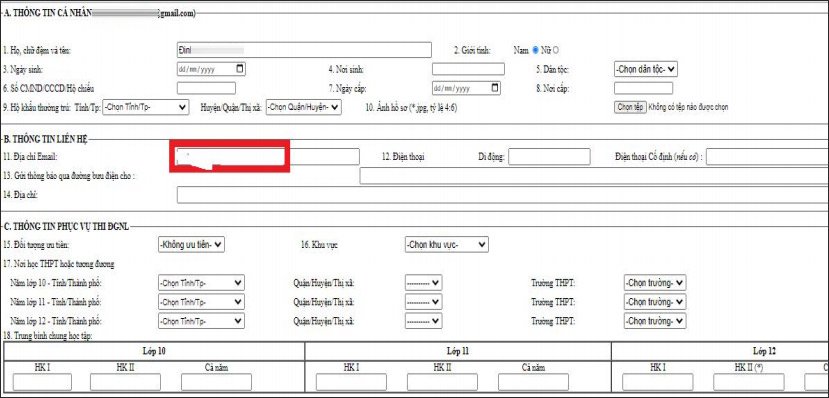Click the Nơi sinh input field
The height and width of the screenshot is (398, 829).
tap(468, 69)
